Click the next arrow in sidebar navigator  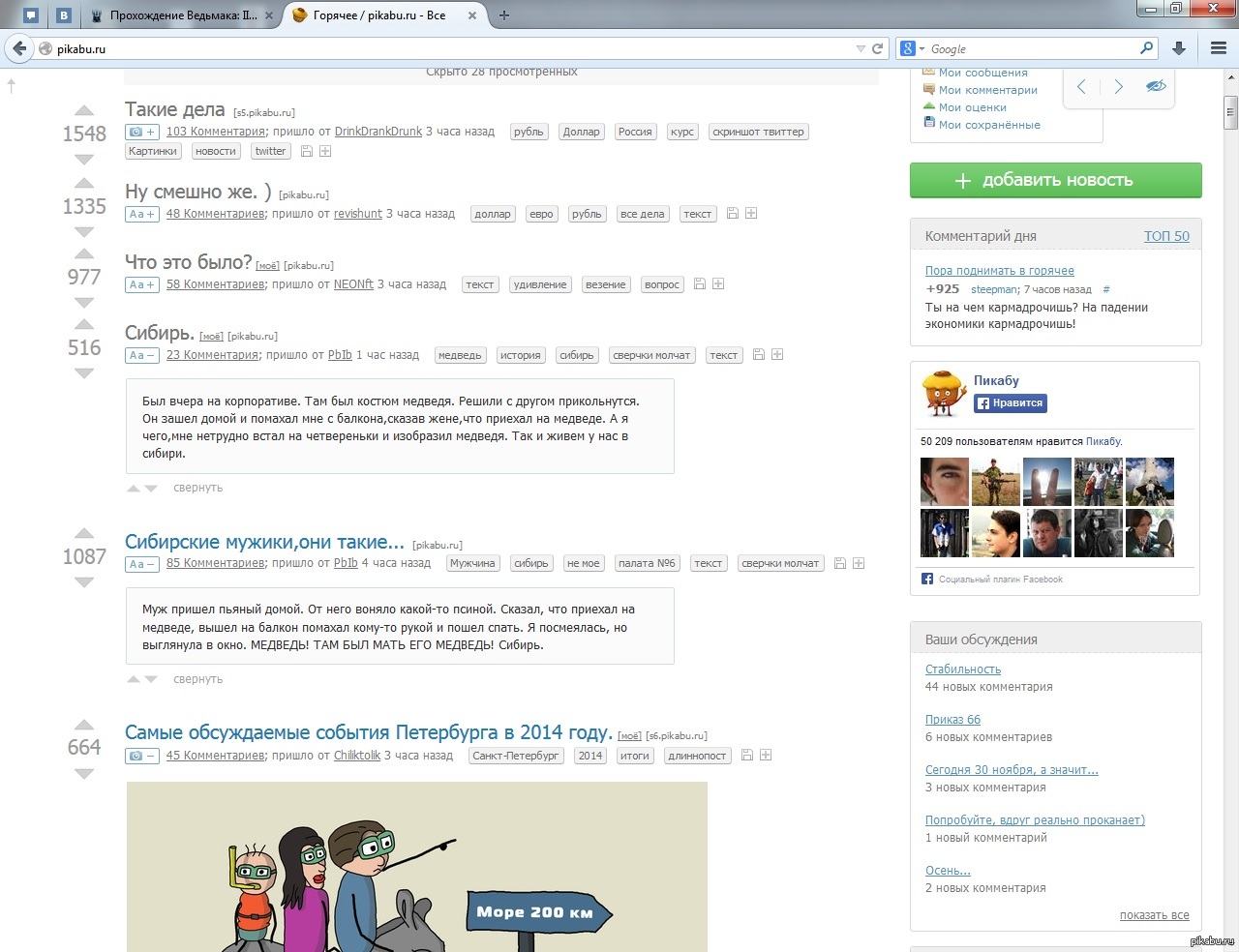pos(1119,86)
